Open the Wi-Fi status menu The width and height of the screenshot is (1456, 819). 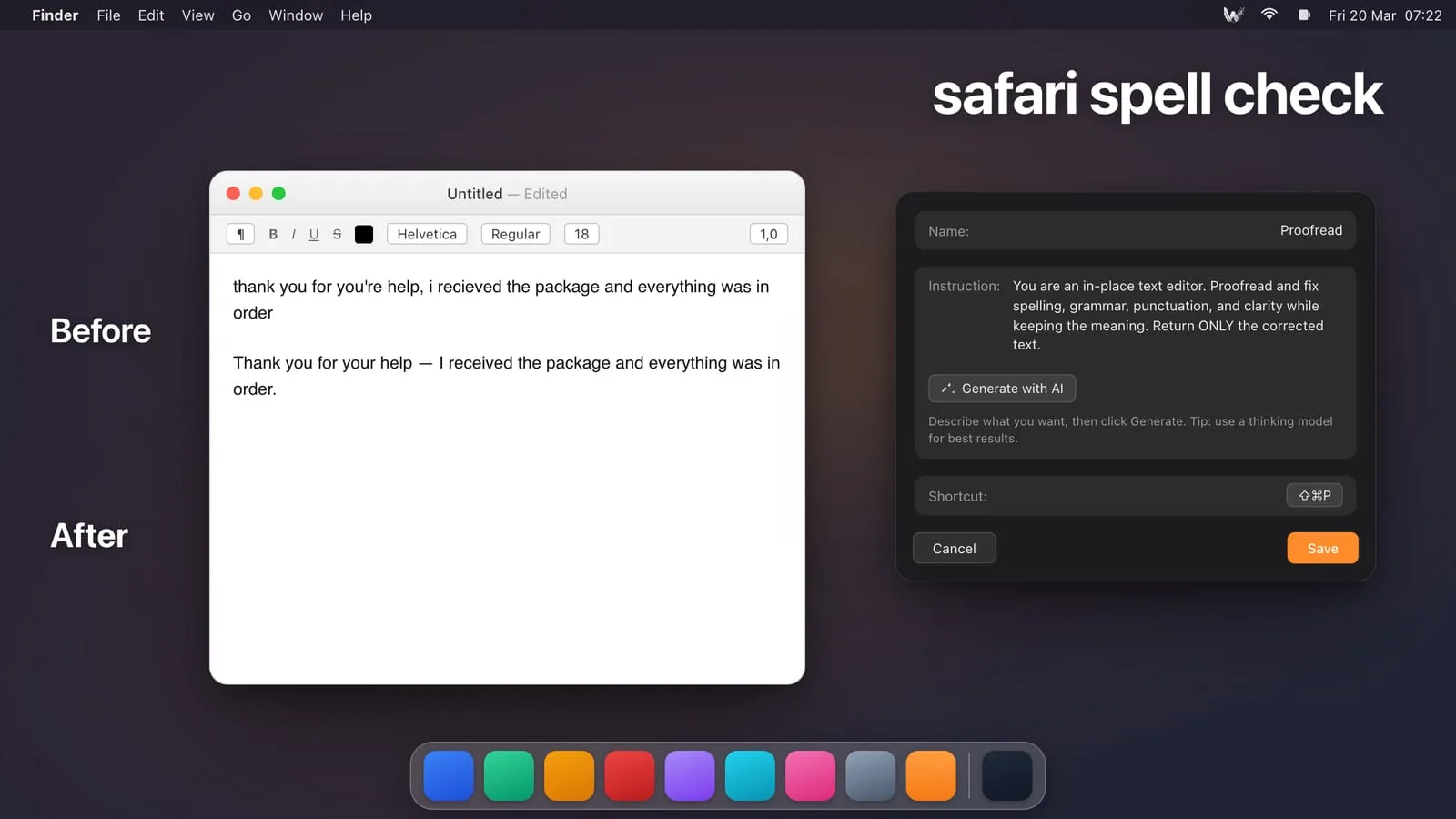[1269, 15]
